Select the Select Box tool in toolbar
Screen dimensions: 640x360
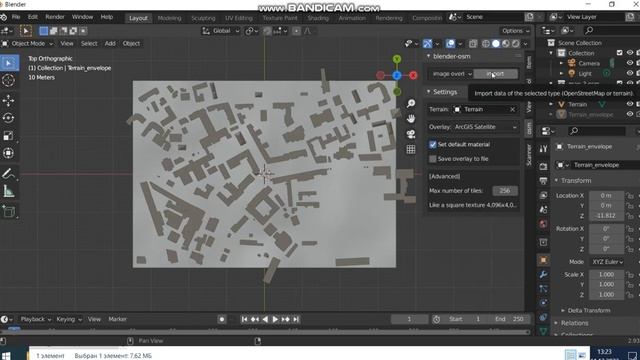pyautogui.click(x=9, y=63)
